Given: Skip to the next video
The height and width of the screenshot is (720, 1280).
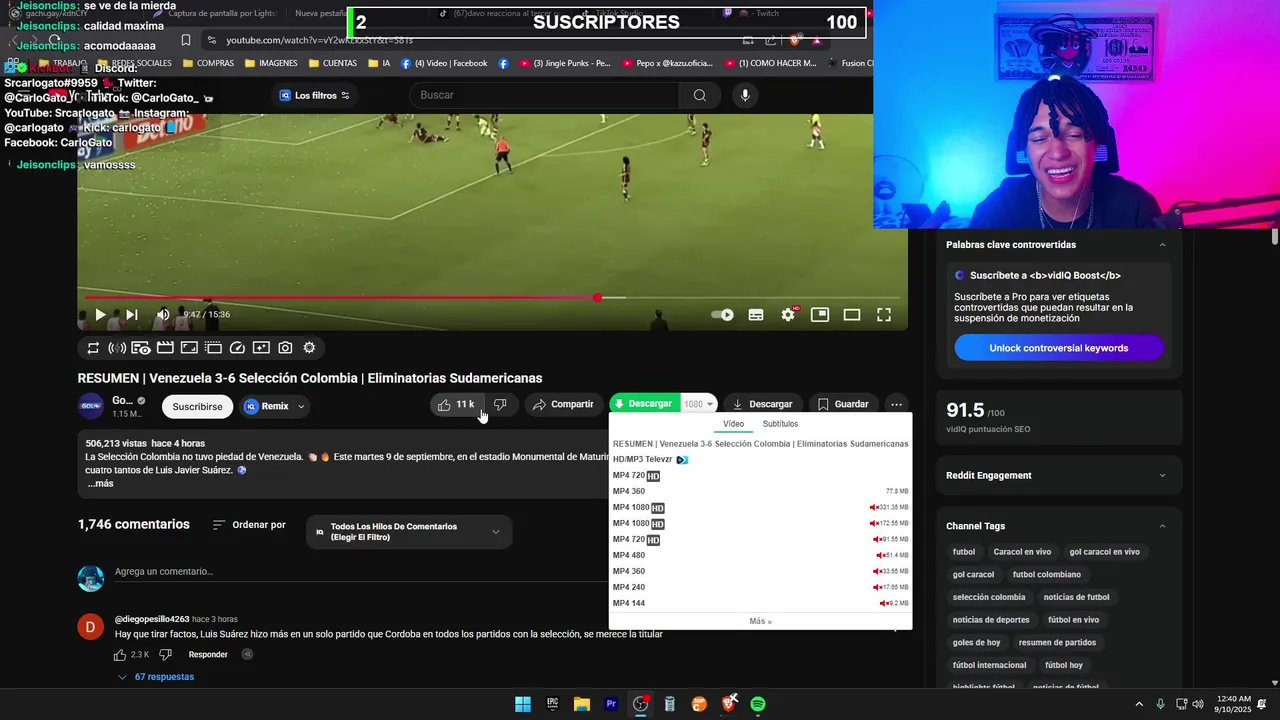Looking at the screenshot, I should (x=131, y=314).
